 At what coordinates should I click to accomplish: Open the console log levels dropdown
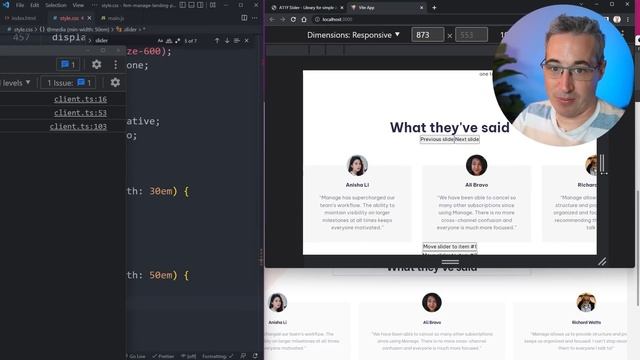[16, 83]
